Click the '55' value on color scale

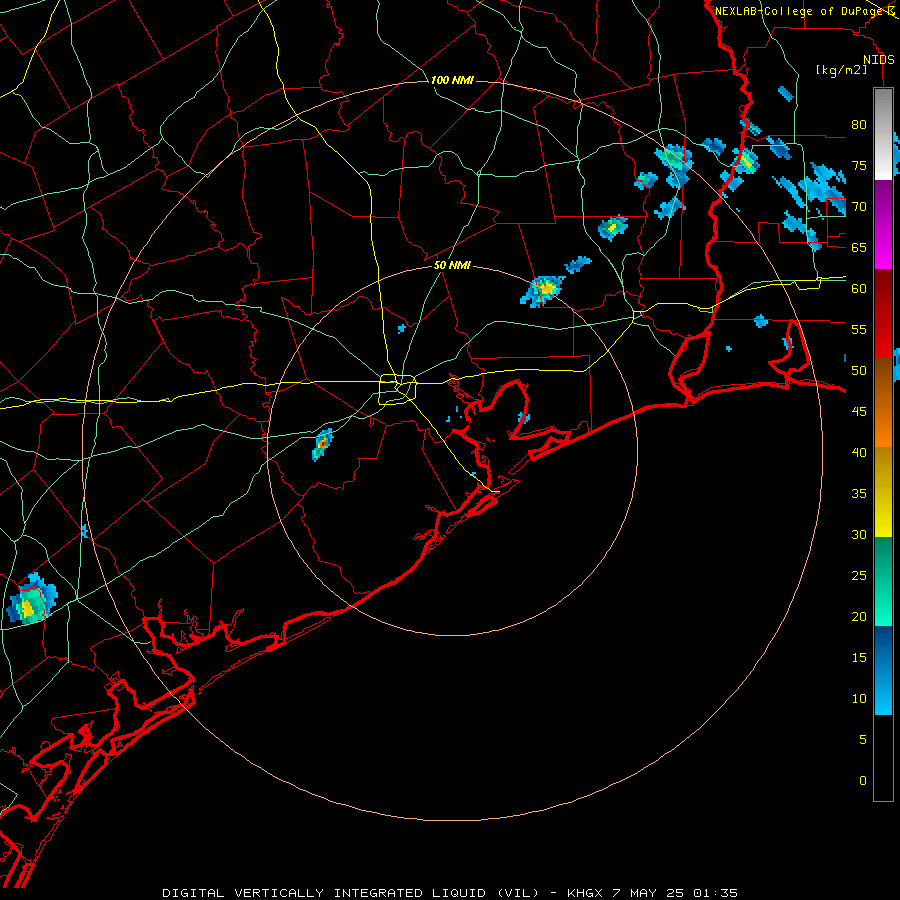(859, 330)
